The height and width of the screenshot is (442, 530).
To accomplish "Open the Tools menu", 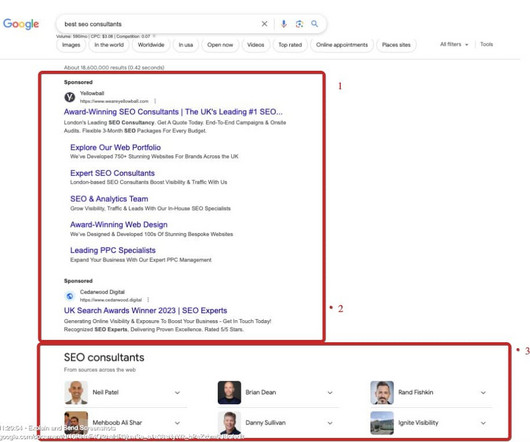I will pyautogui.click(x=486, y=44).
